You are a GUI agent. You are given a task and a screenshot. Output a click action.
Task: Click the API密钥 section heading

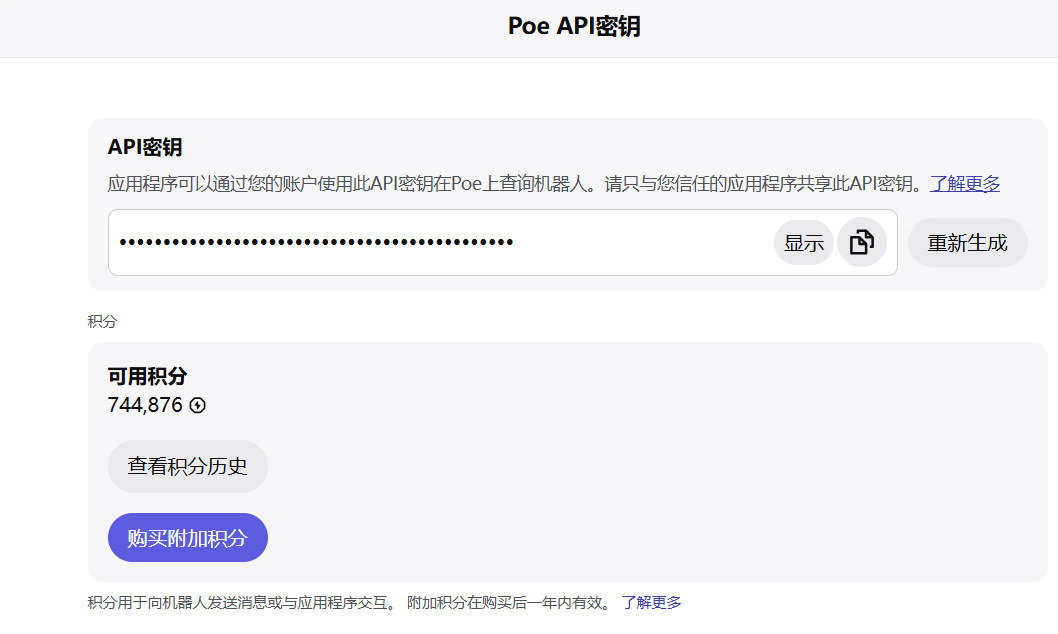pyautogui.click(x=145, y=147)
